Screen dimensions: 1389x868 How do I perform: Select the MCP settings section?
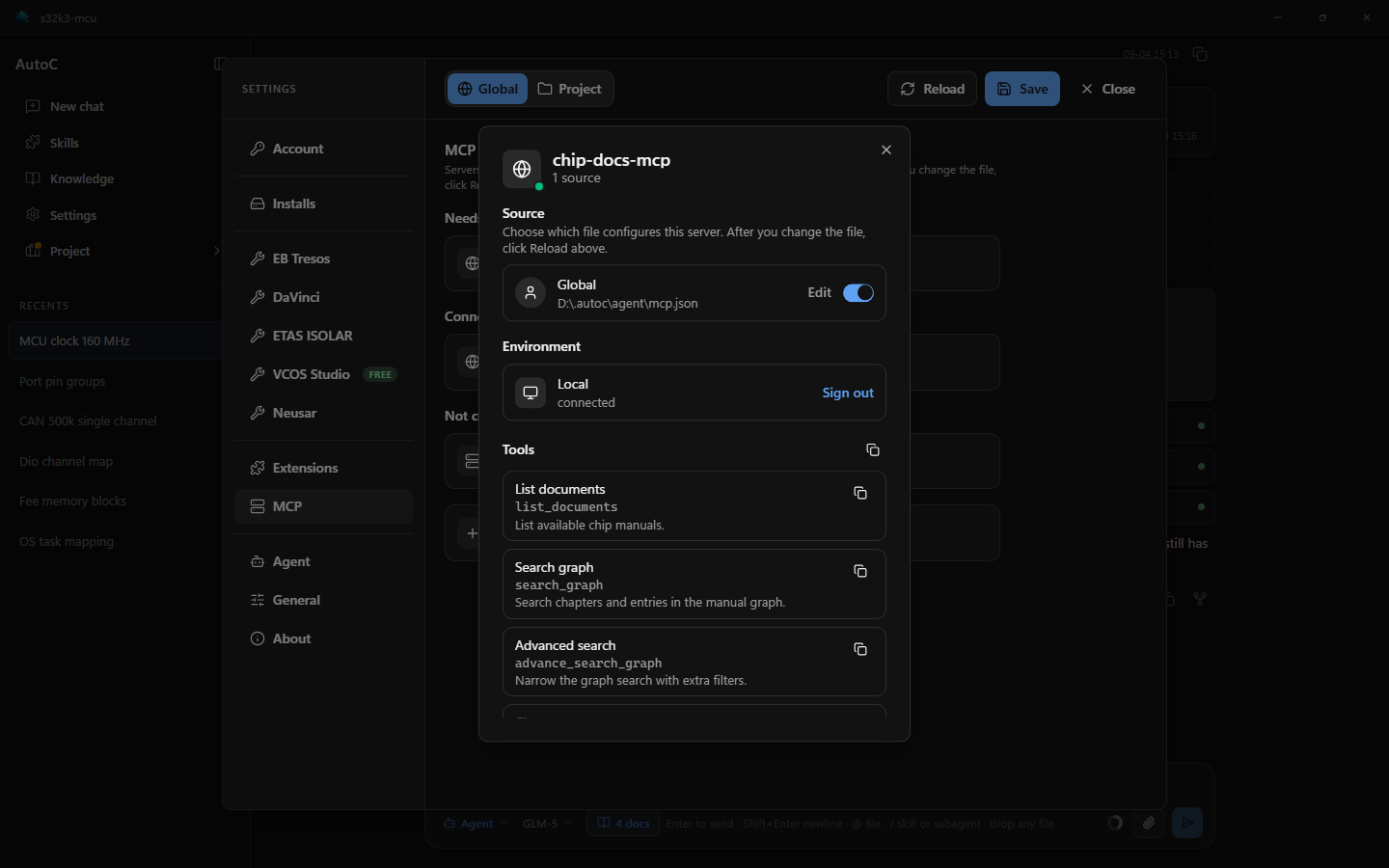pos(323,506)
